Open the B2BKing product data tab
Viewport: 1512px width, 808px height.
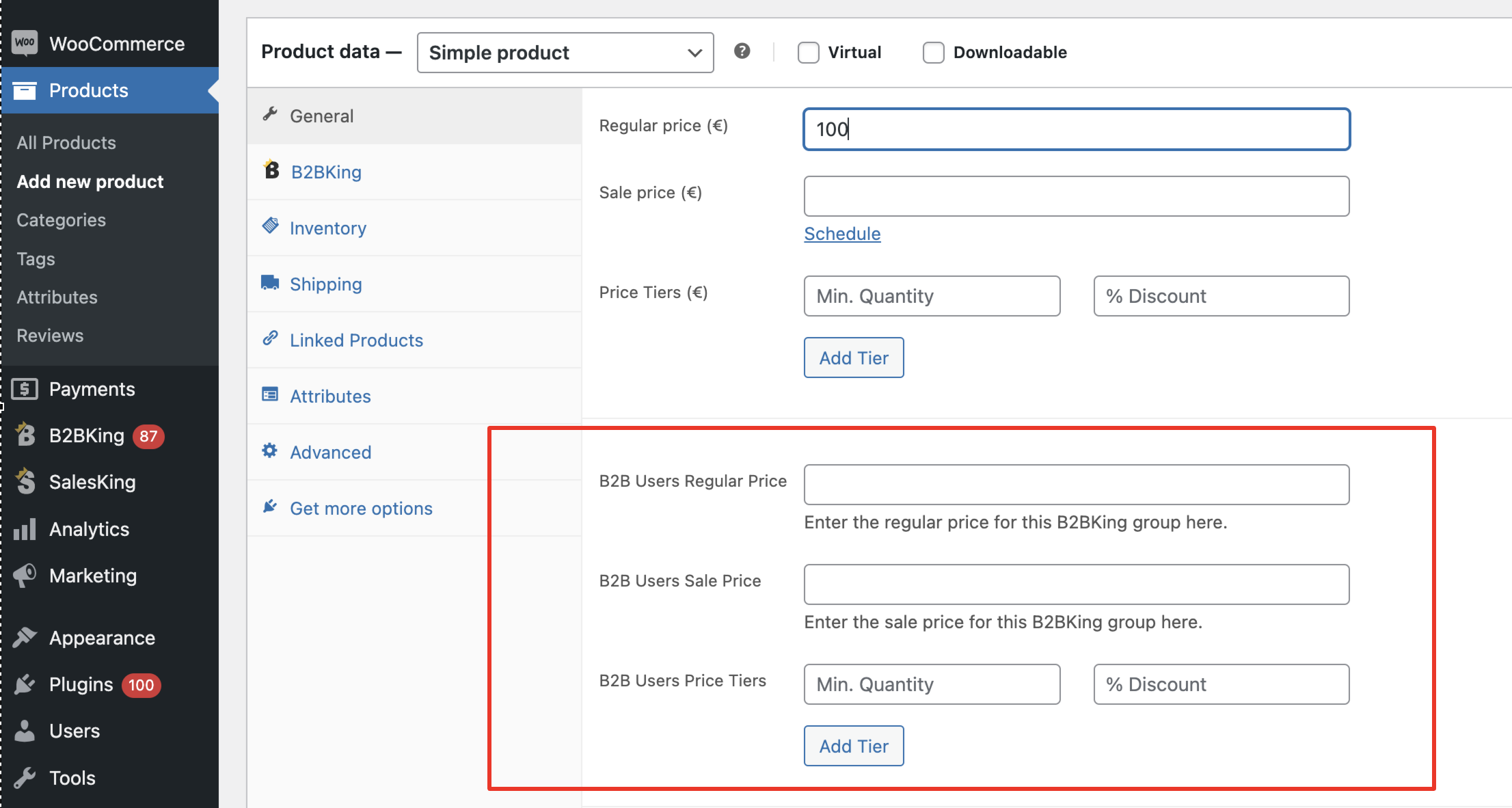point(415,172)
